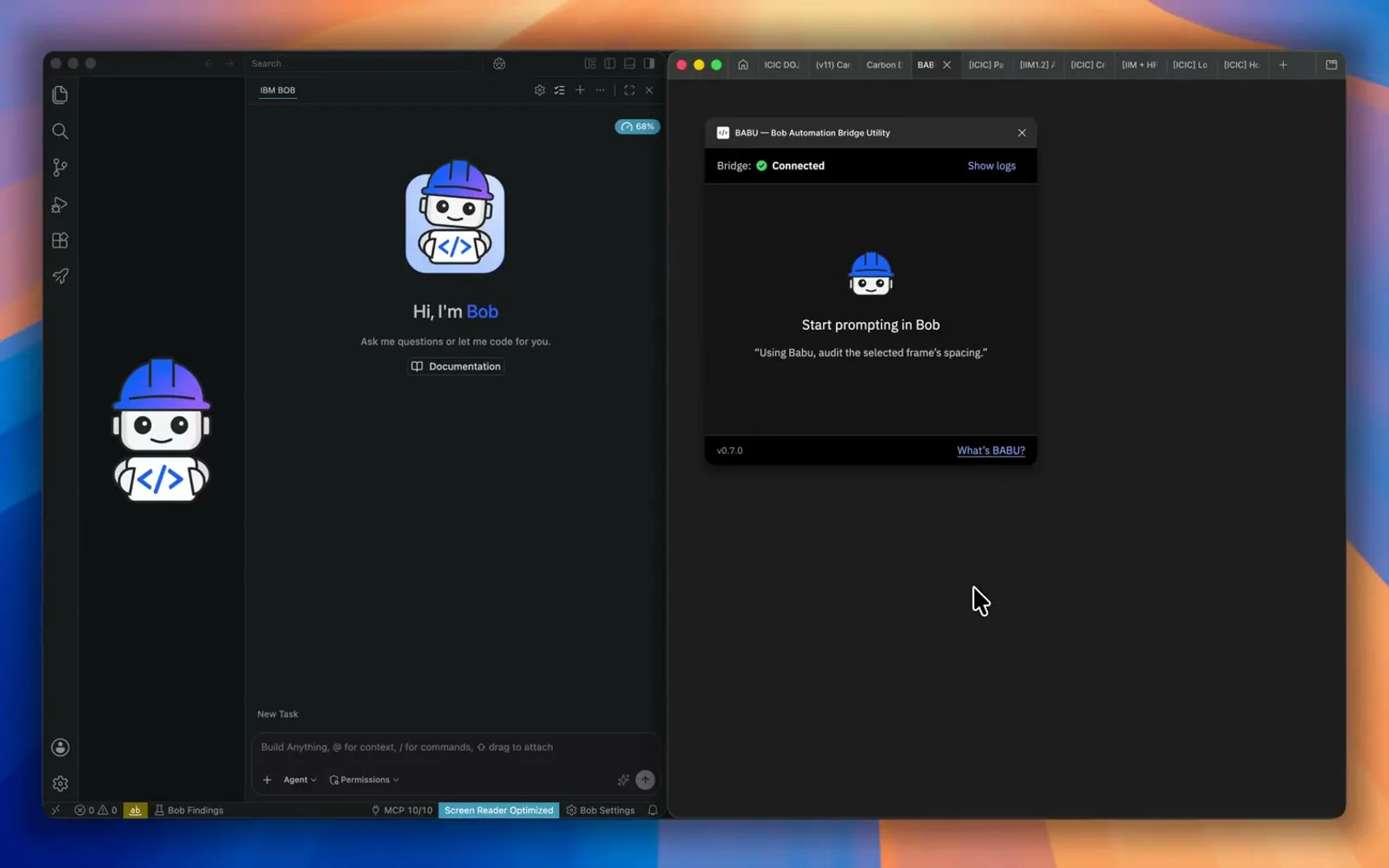
Task: Go to home in the right window
Action: coord(743,65)
